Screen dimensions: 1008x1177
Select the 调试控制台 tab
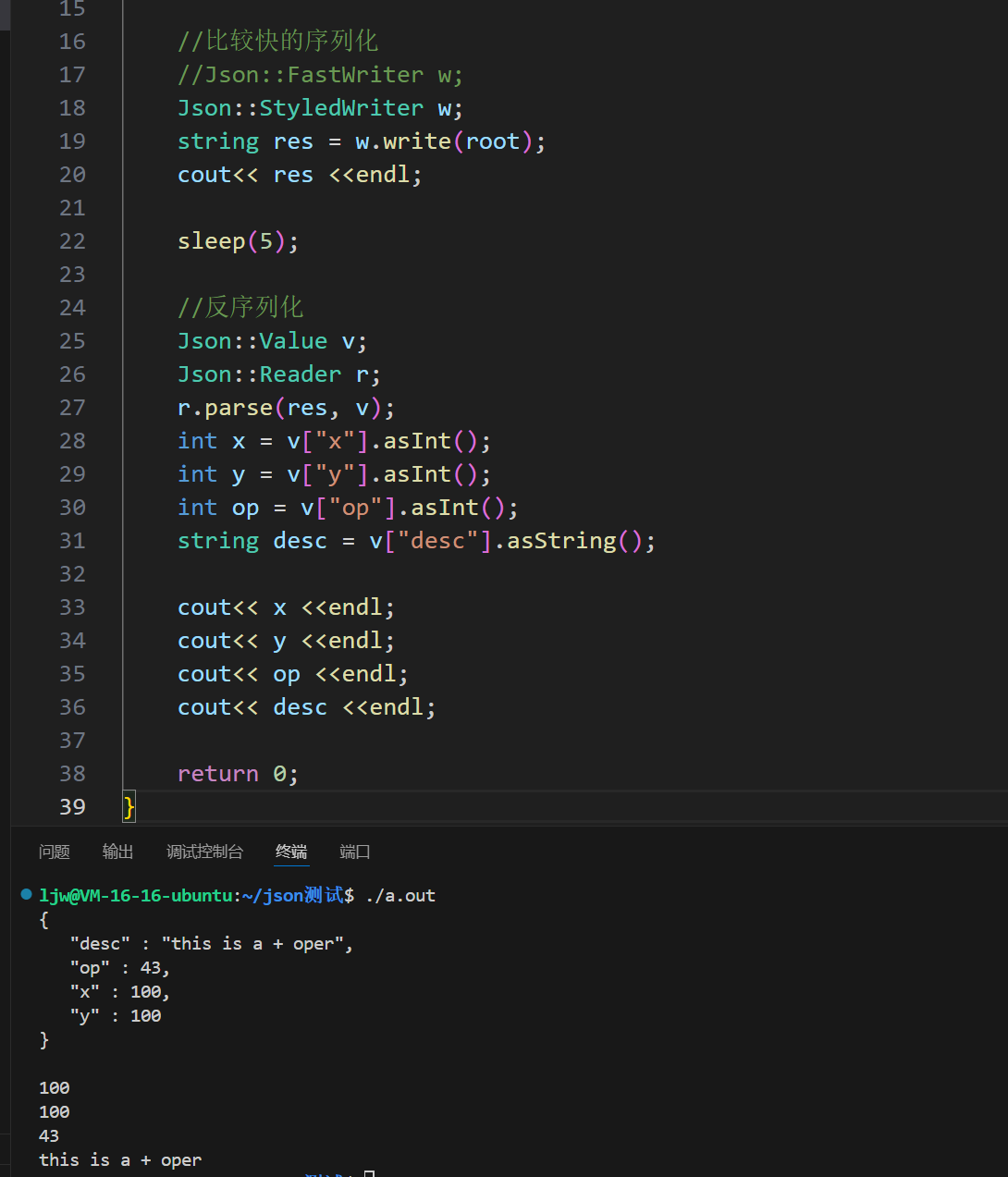tap(204, 852)
